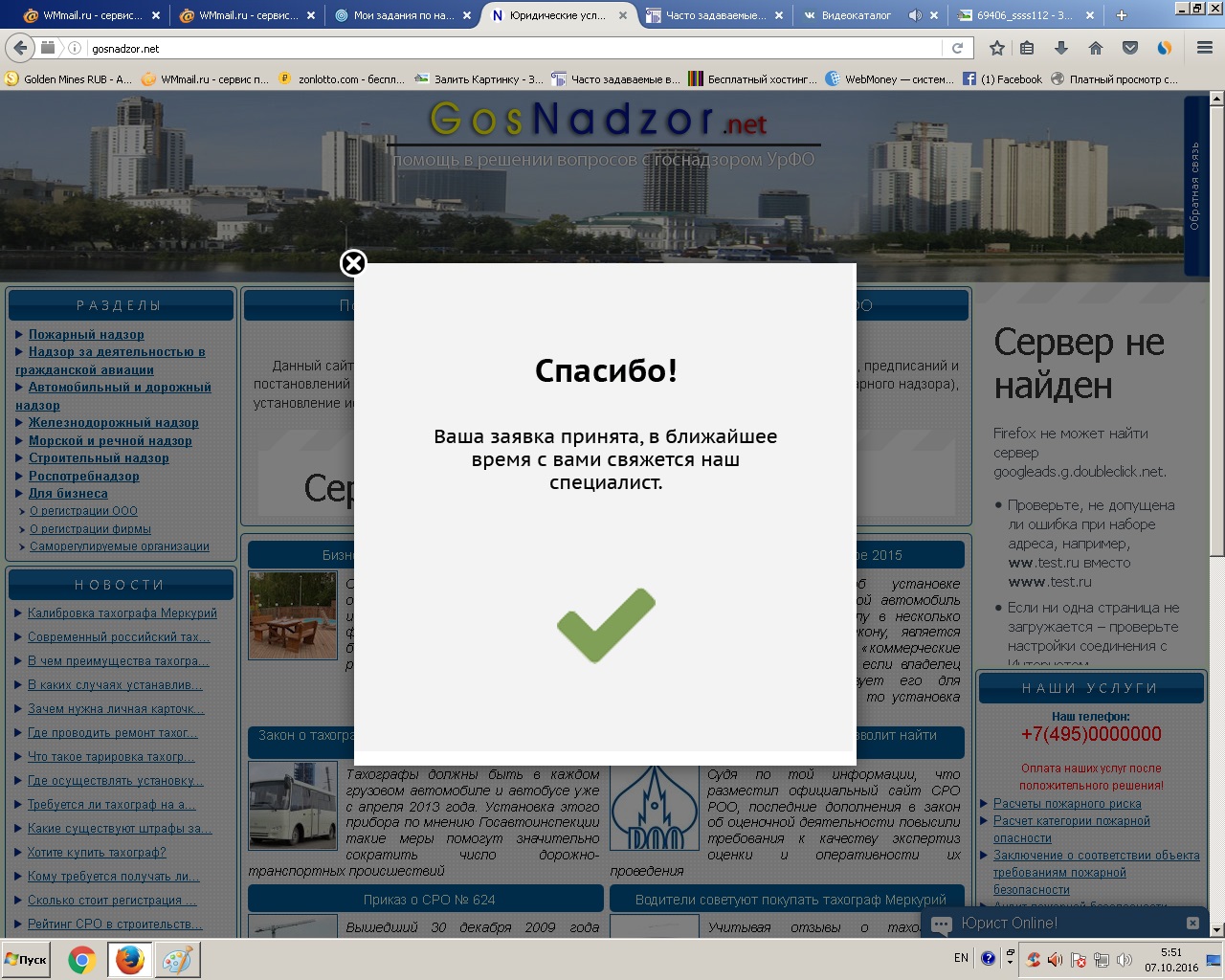Close the Юридические усл... tab
Viewport: 1225px width, 980px height.
[623, 15]
